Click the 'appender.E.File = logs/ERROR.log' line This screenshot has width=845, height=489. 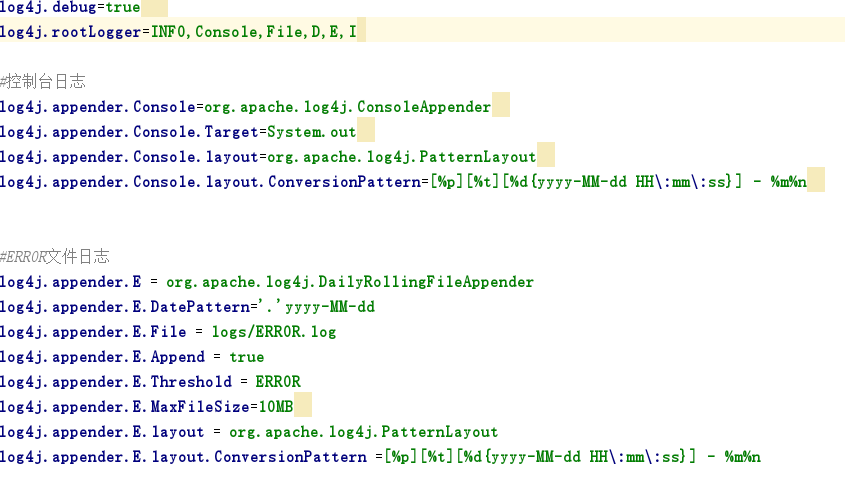pyautogui.click(x=168, y=332)
